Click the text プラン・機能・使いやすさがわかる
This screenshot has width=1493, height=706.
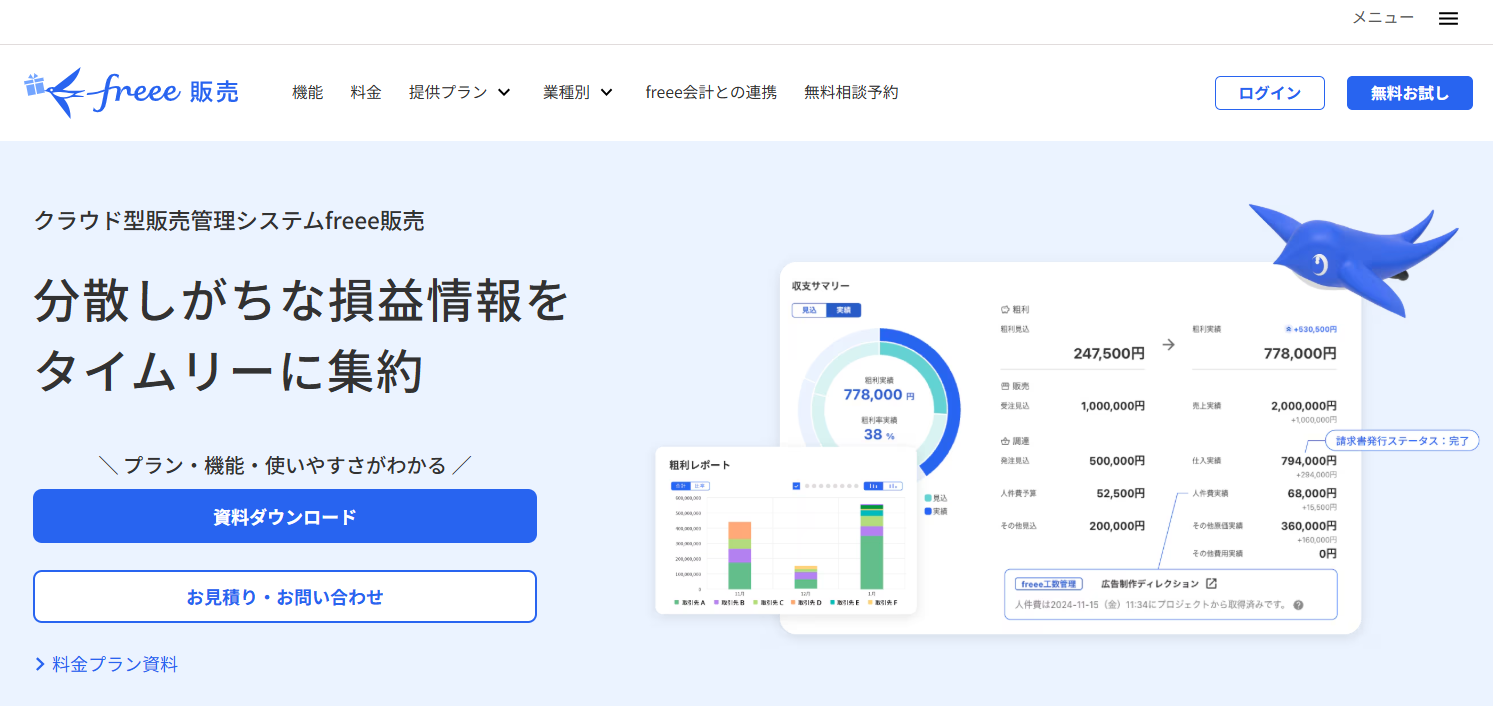coord(285,465)
